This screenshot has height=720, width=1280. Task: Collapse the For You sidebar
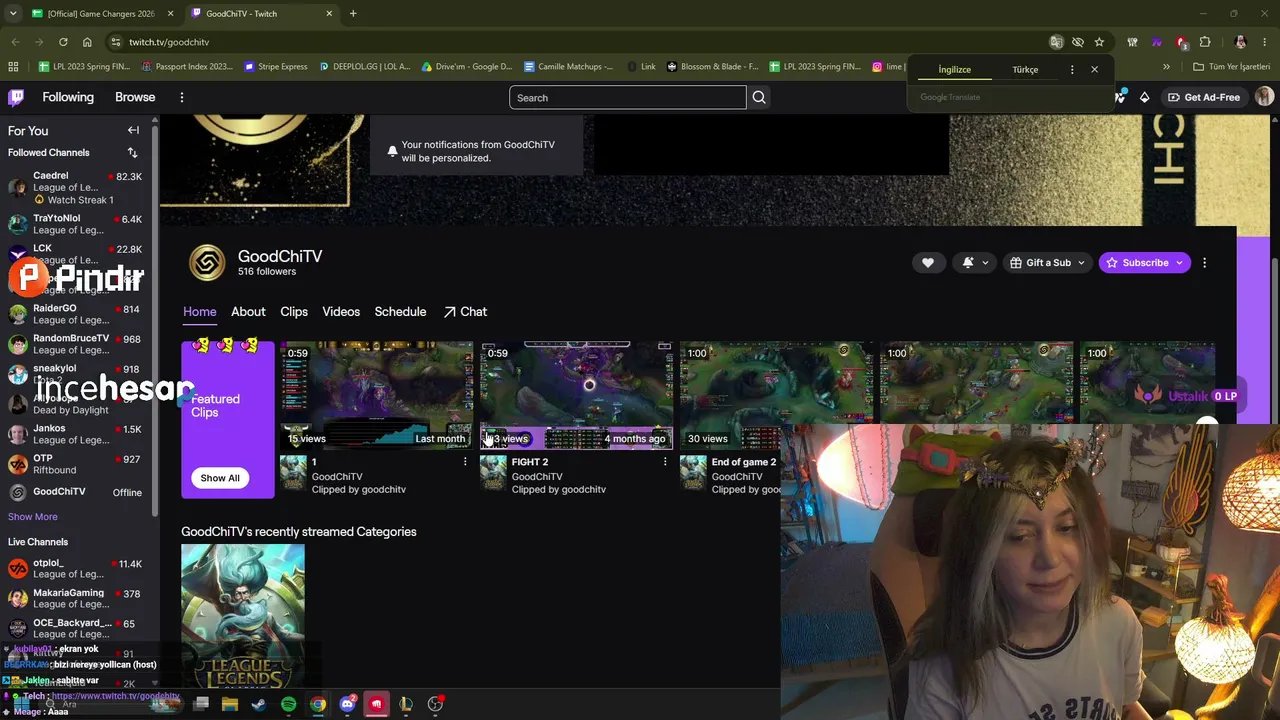133,130
